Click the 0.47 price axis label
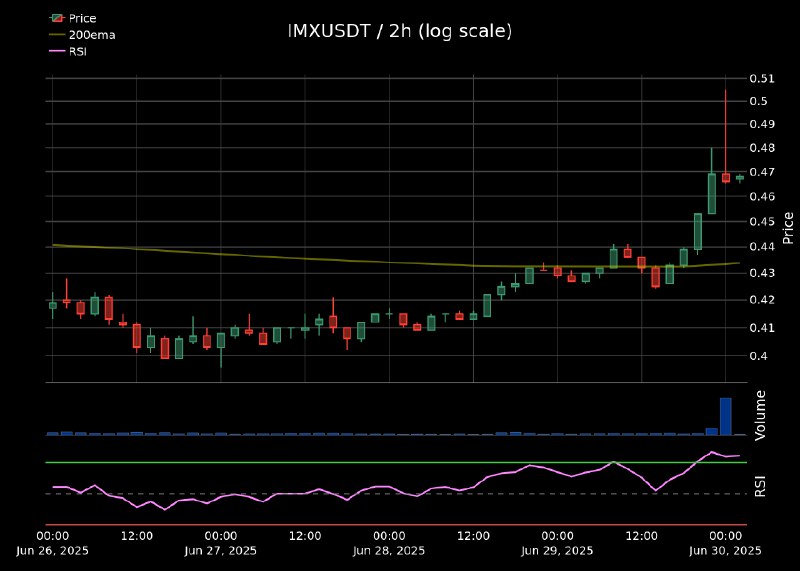800x571 pixels. tap(761, 172)
